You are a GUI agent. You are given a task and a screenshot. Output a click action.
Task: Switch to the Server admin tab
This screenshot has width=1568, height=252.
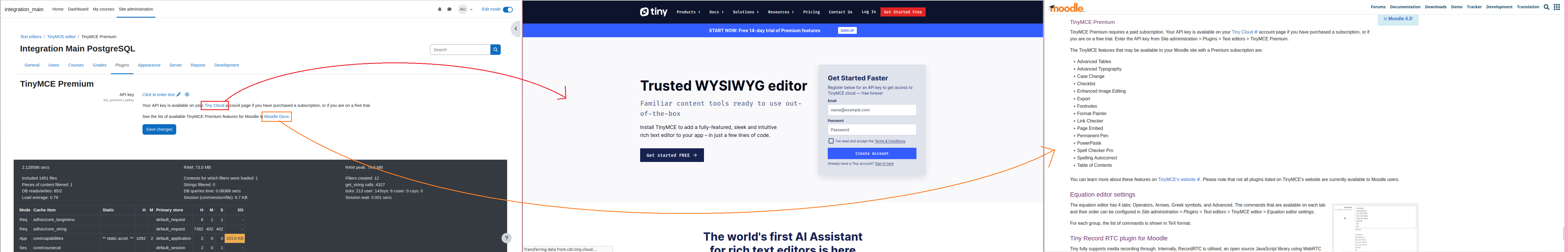(x=175, y=65)
